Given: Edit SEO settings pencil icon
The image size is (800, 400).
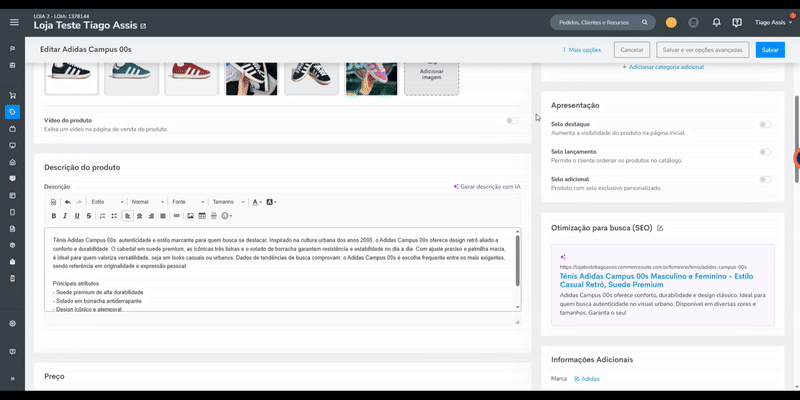Looking at the screenshot, I should [x=660, y=228].
